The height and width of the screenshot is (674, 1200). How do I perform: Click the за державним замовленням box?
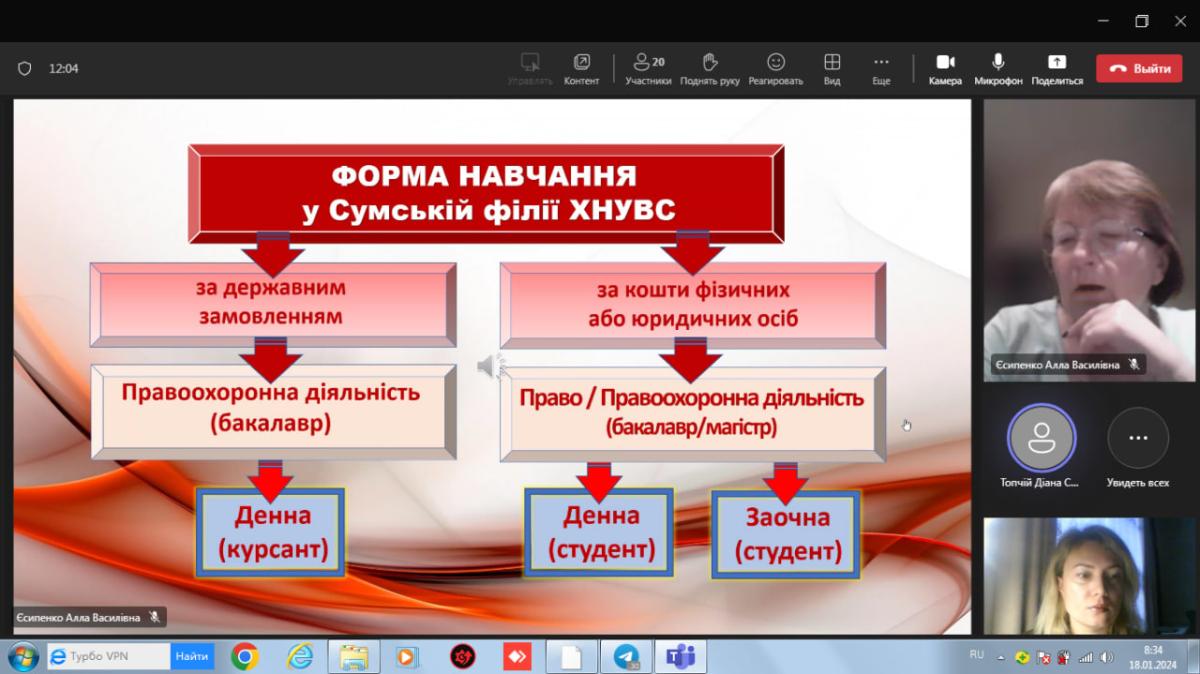coord(273,304)
